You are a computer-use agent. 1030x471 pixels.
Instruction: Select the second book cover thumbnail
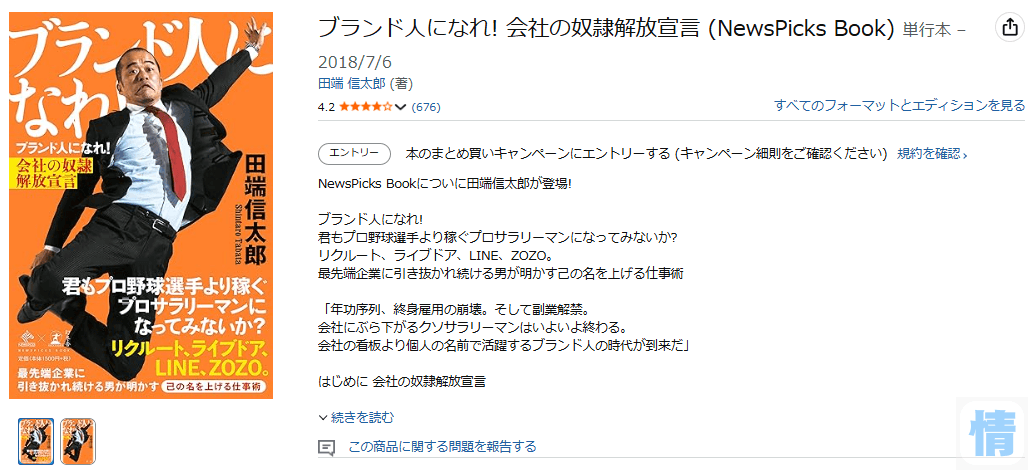[x=78, y=441]
